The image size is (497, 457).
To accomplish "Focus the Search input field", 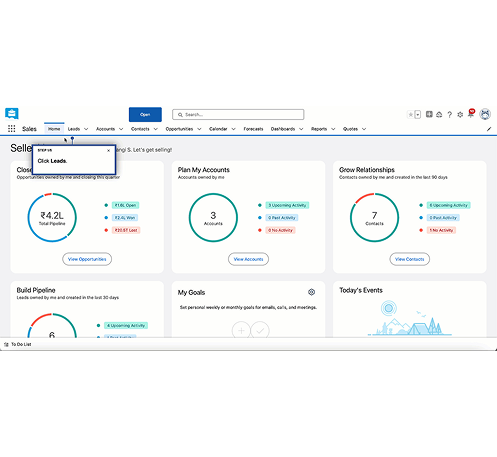I will click(x=238, y=115).
